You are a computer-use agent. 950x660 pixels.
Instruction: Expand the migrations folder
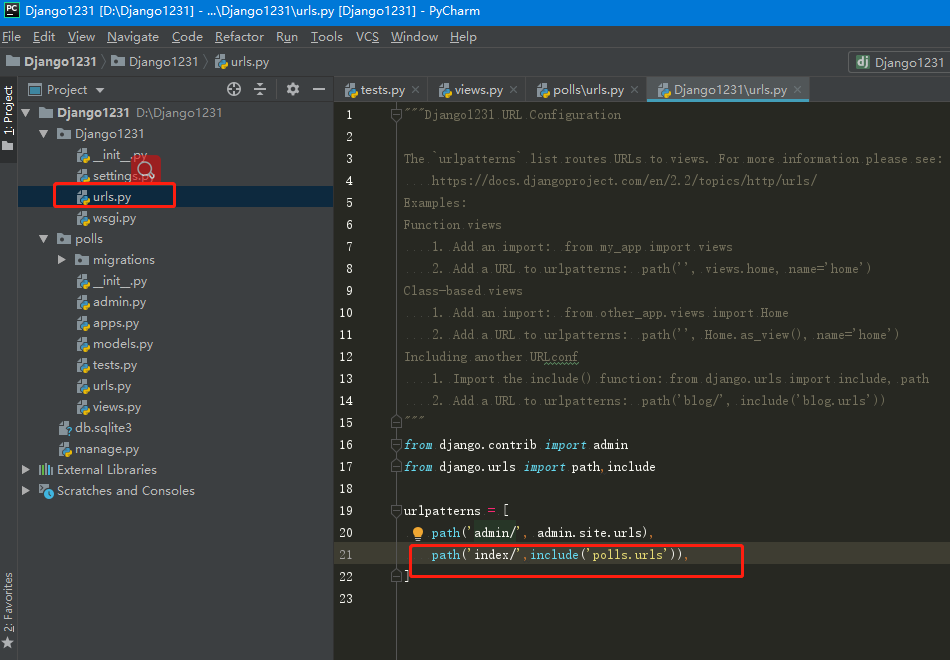coord(62,260)
